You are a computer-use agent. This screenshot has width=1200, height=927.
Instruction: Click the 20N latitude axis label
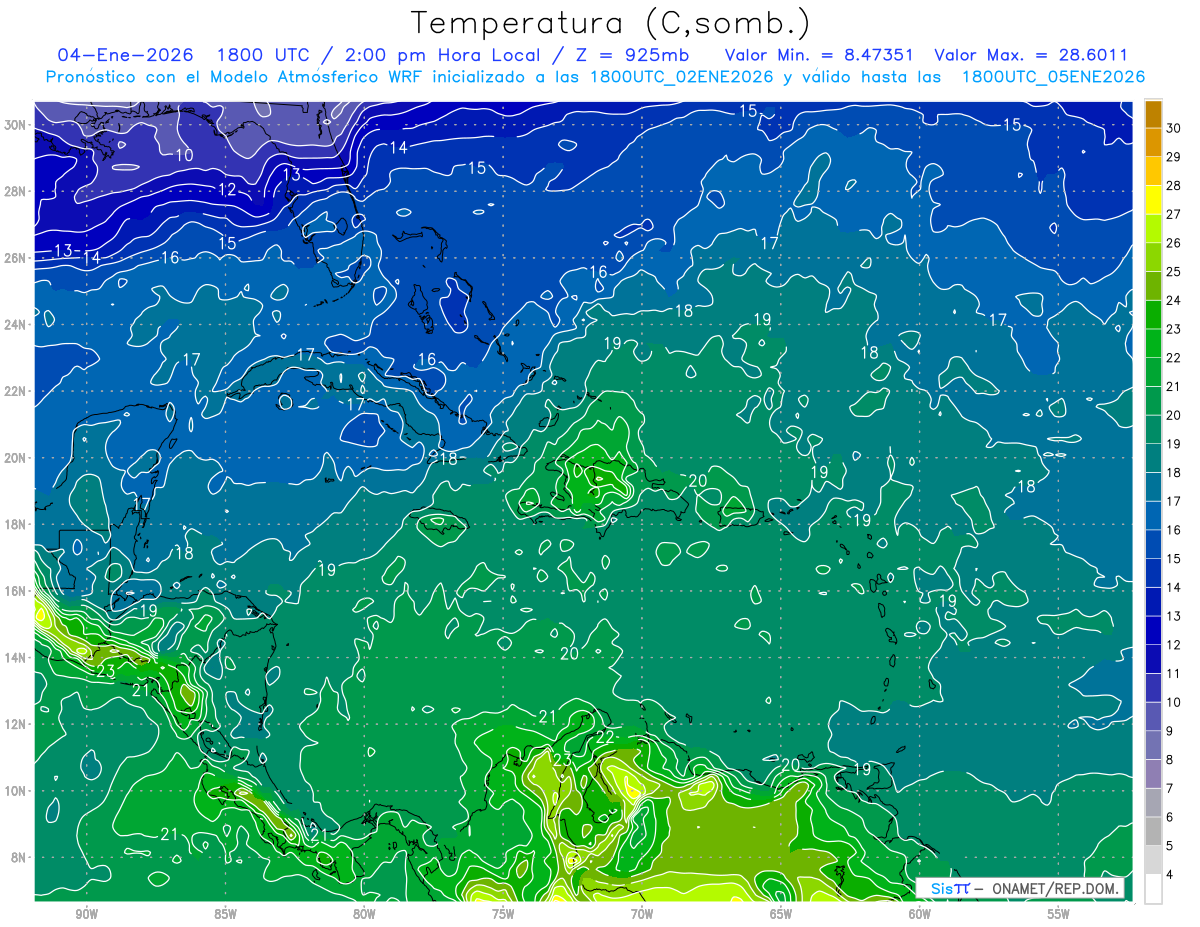click(x=15, y=458)
